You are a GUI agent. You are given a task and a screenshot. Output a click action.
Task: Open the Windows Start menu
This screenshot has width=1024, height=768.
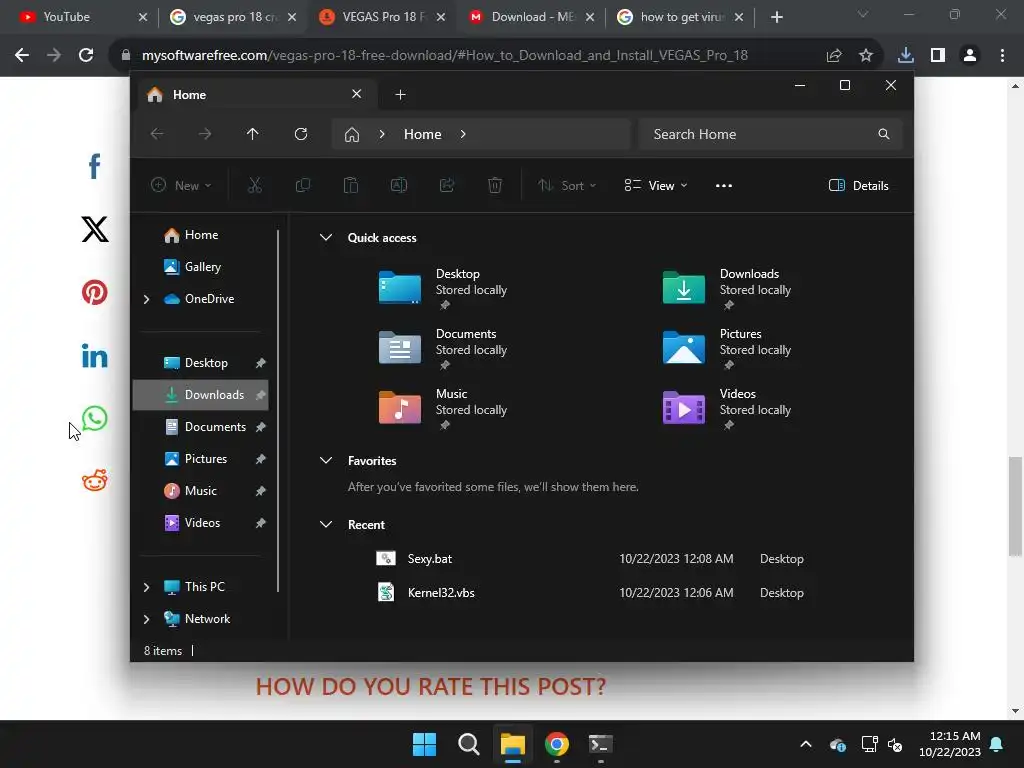(x=424, y=744)
